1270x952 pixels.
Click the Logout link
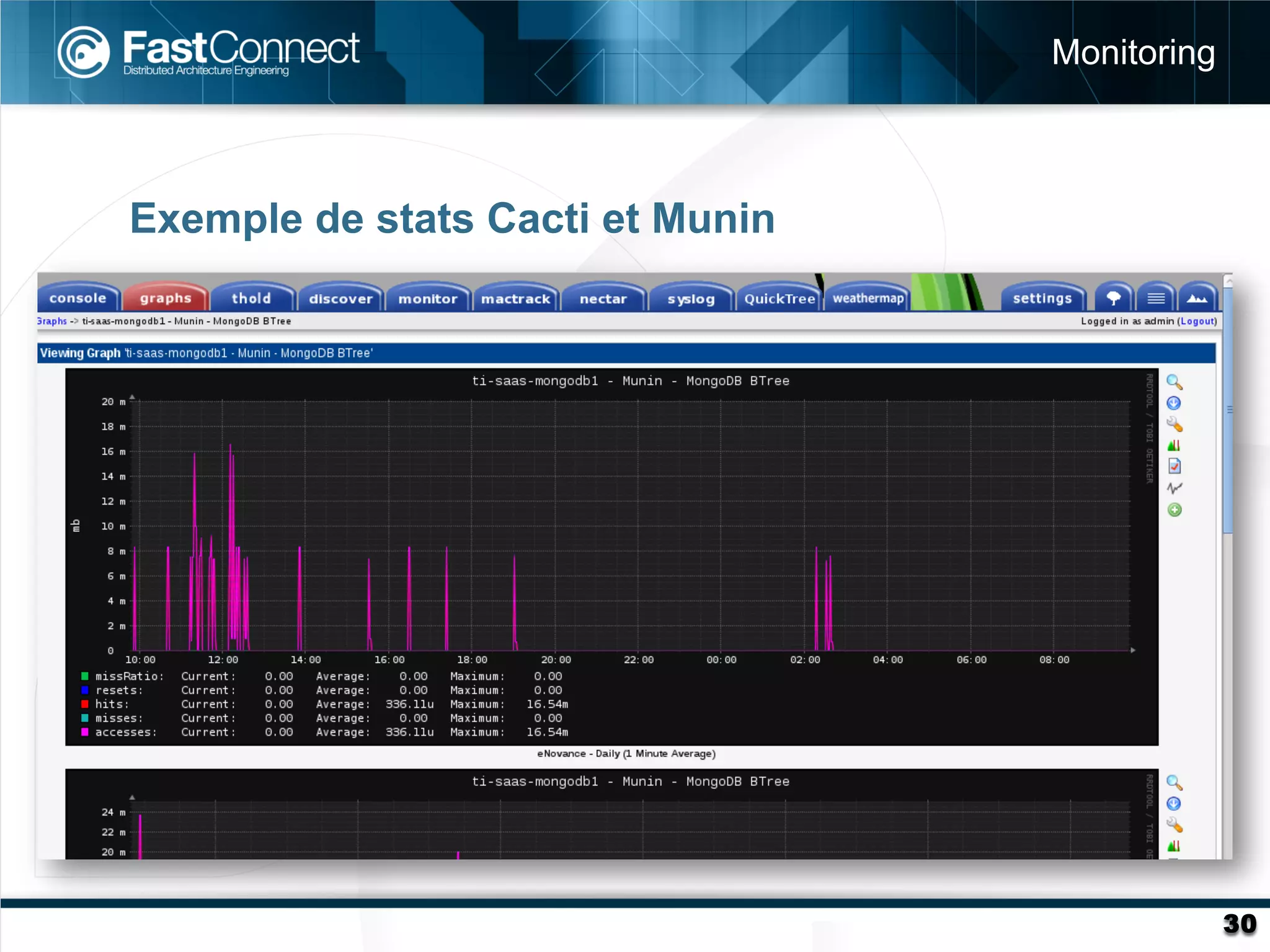pyautogui.click(x=1197, y=321)
